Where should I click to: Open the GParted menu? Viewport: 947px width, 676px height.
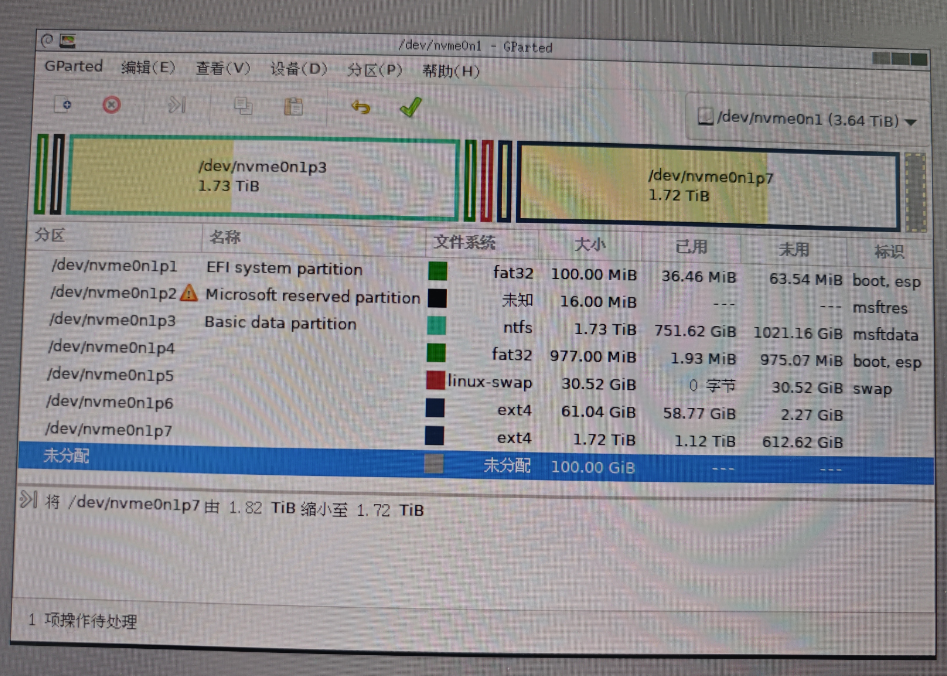tap(74, 66)
